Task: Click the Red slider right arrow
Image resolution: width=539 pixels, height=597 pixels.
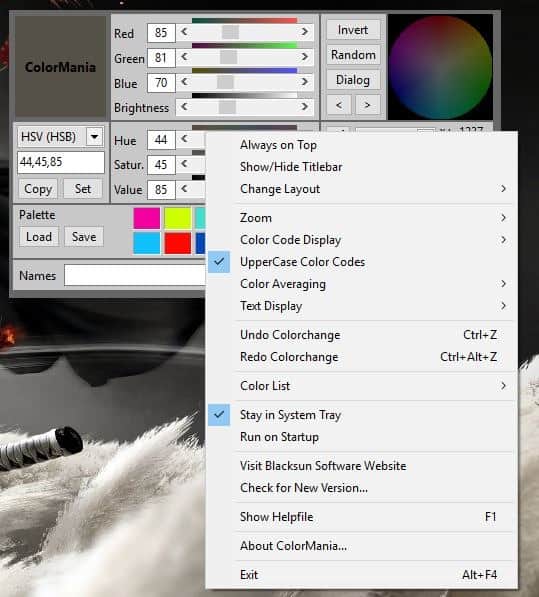Action: click(x=305, y=32)
